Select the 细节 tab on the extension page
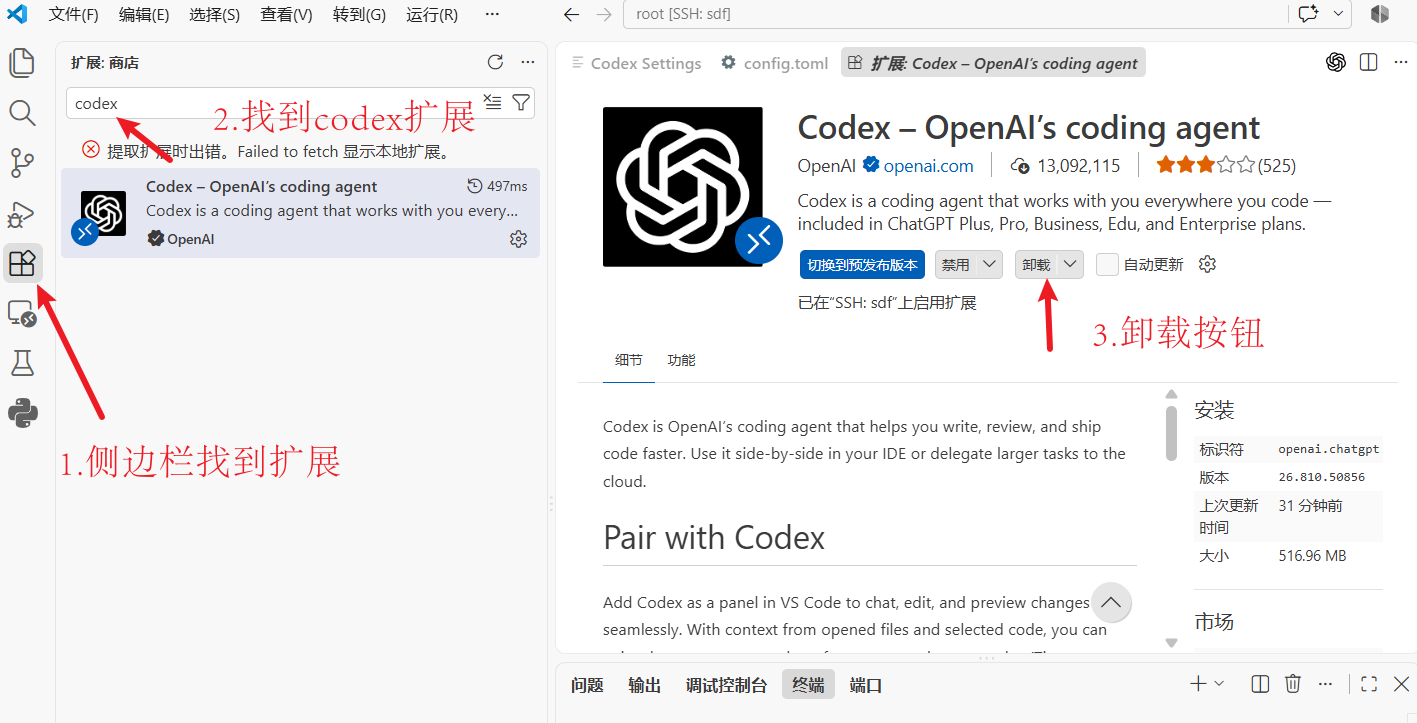This screenshot has height=723, width=1417. point(629,360)
